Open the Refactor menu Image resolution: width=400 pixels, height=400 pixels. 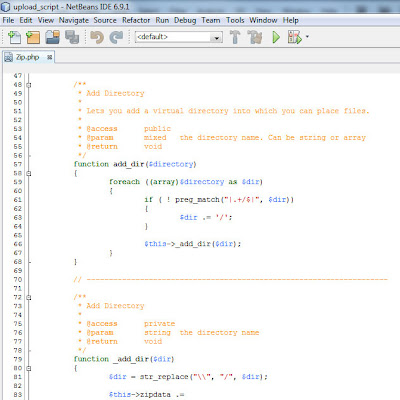click(x=136, y=20)
